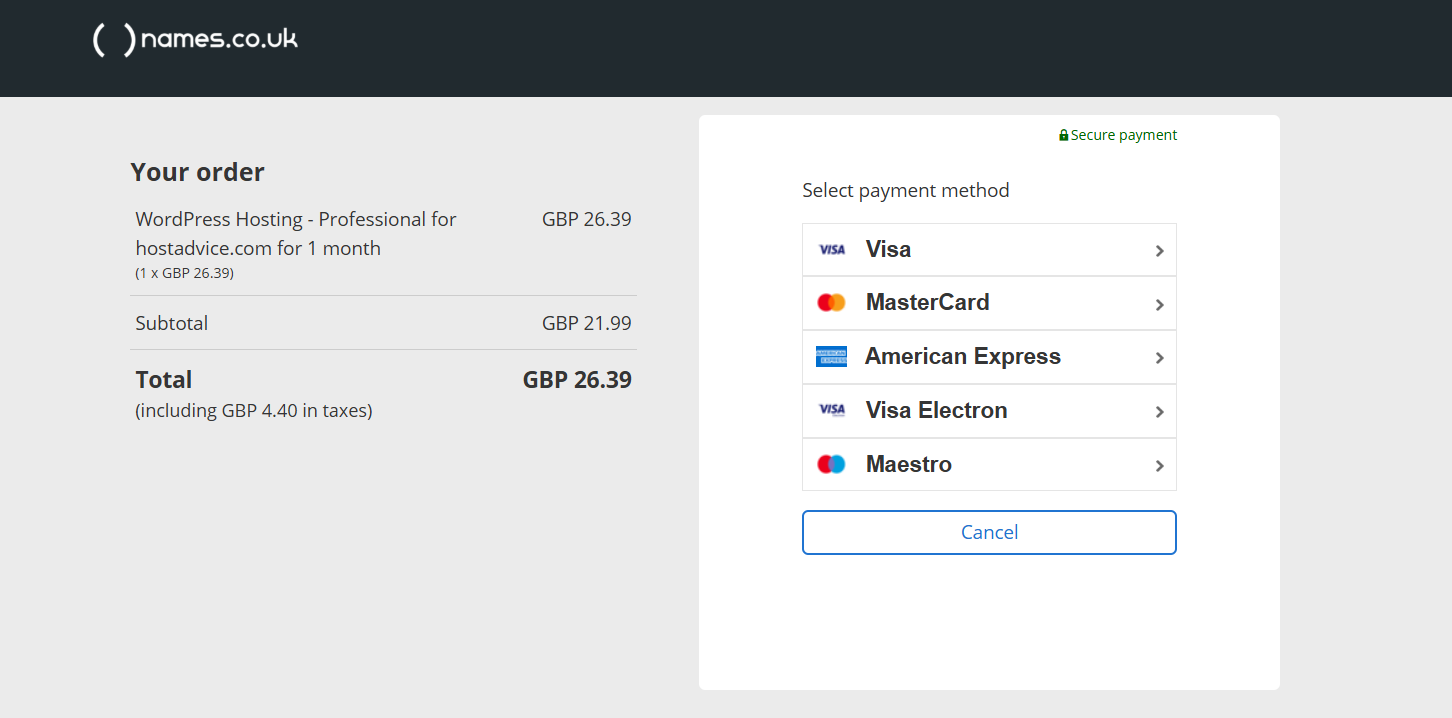Open the chevron on the Visa Electron row
The height and width of the screenshot is (718, 1452).
point(1160,412)
